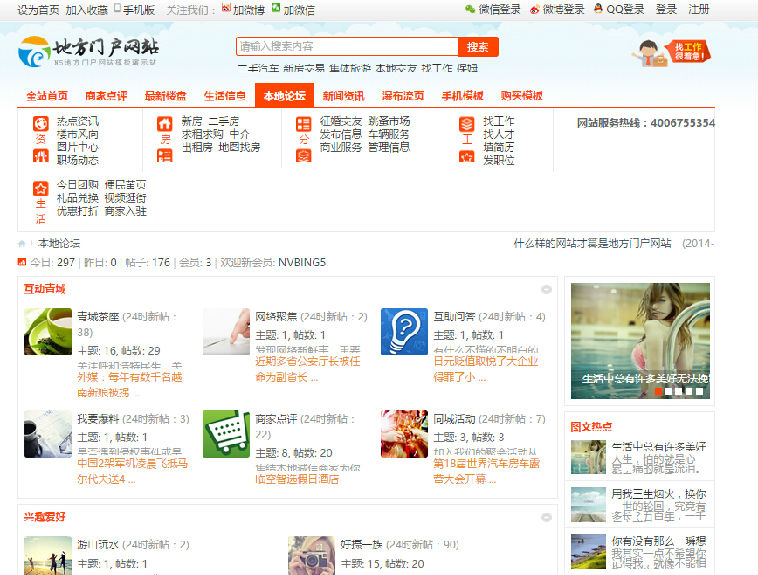
Task: Collapse the 兴趣爱好 forum section
Action: [x=546, y=517]
